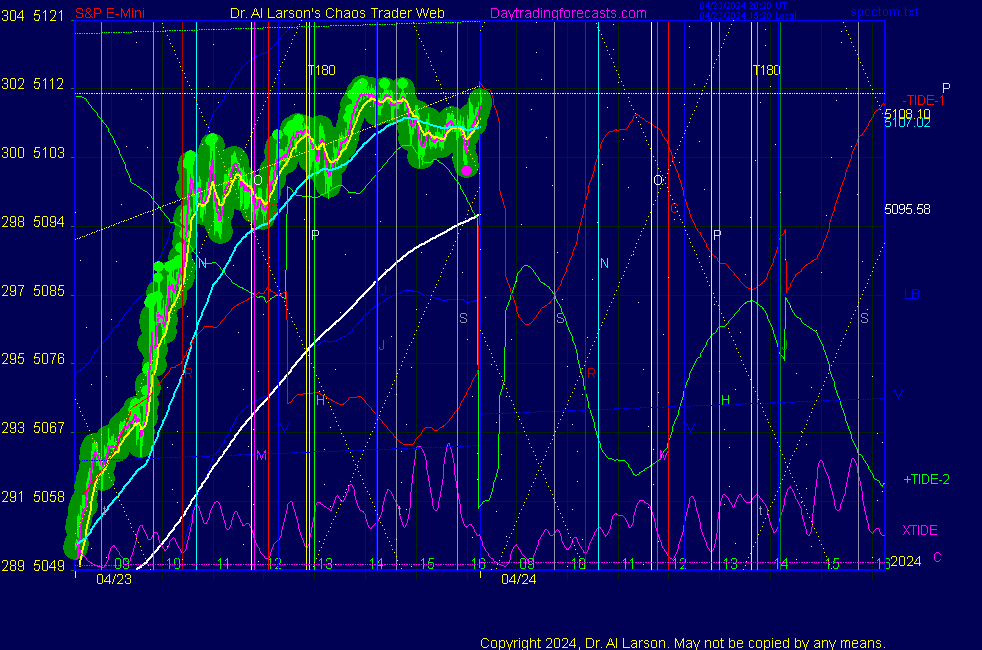The width and height of the screenshot is (982, 650).
Task: Click the 5058 price axis label
Action: 49,497
